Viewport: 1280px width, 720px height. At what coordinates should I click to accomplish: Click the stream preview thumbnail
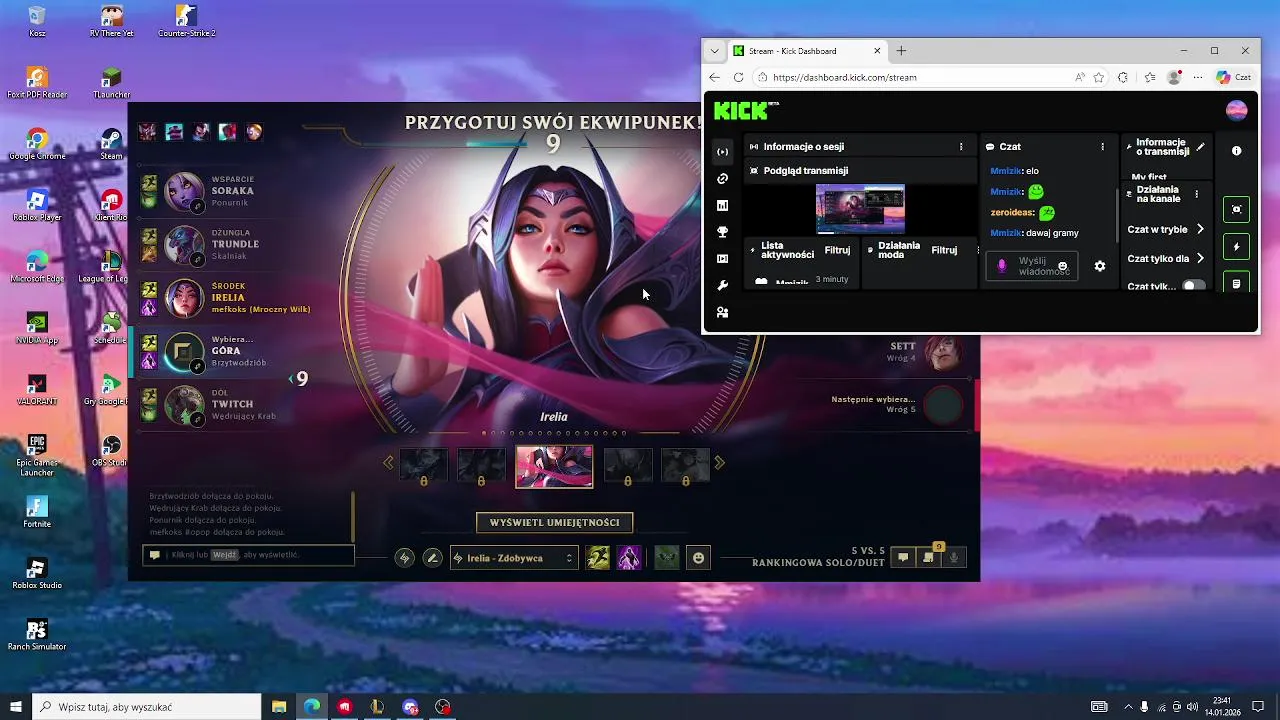pos(860,209)
